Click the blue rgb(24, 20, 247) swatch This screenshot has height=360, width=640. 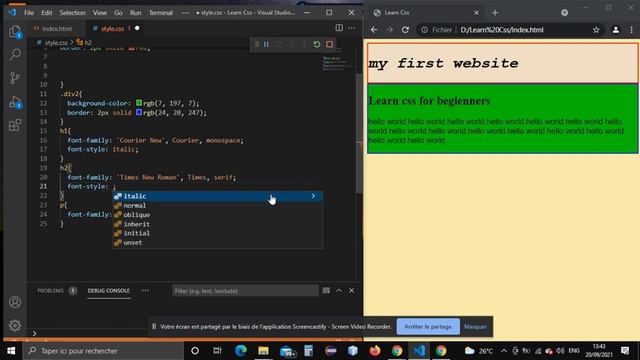point(139,112)
